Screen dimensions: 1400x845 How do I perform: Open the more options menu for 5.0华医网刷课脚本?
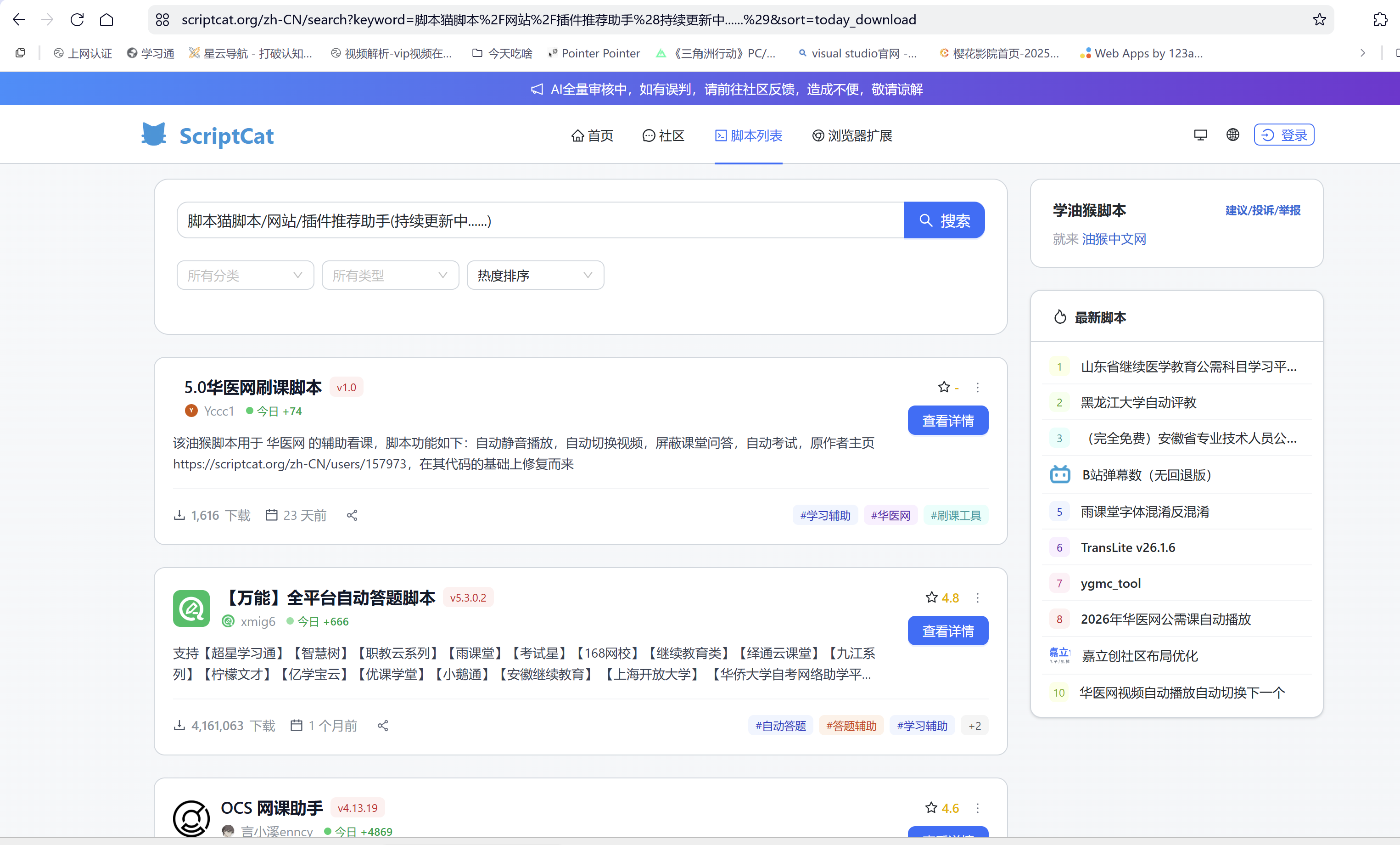[977, 387]
